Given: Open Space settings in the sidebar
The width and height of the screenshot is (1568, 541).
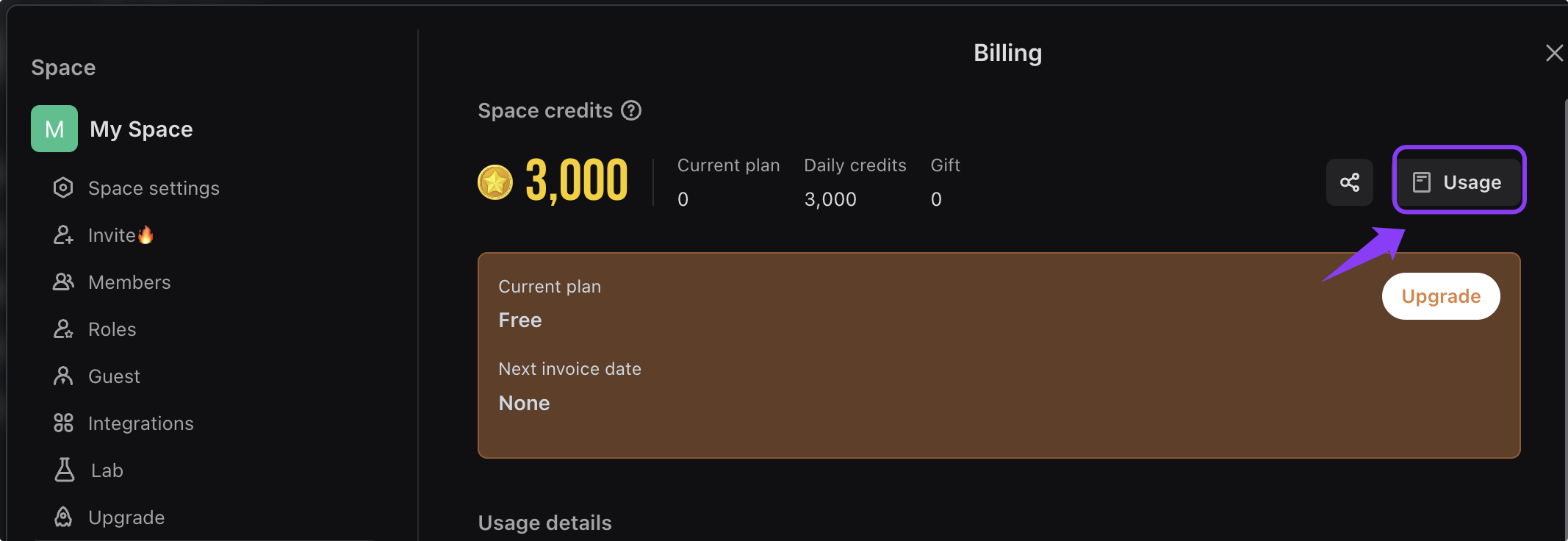Looking at the screenshot, I should click(154, 188).
